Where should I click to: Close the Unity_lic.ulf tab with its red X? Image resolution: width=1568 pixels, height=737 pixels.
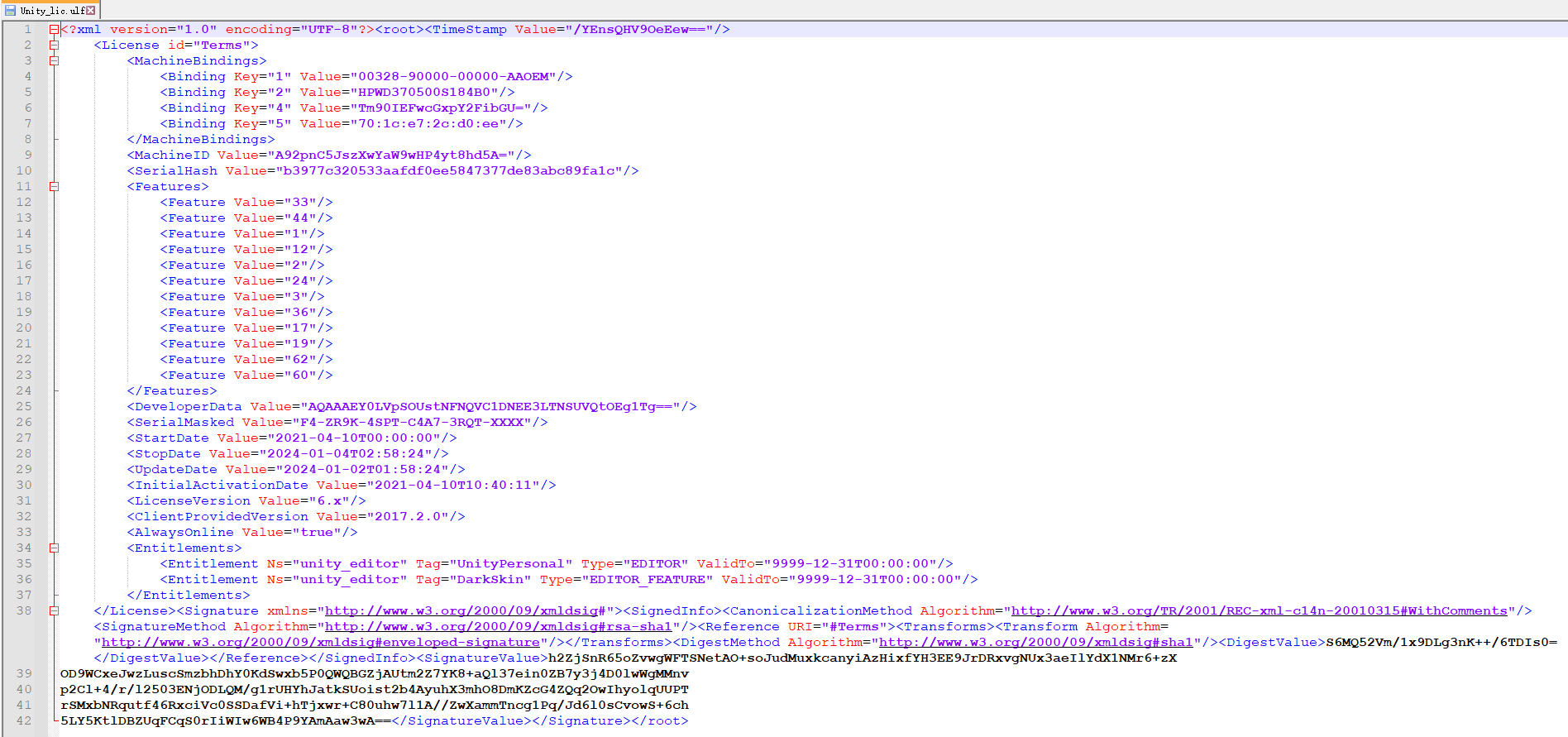click(x=91, y=11)
